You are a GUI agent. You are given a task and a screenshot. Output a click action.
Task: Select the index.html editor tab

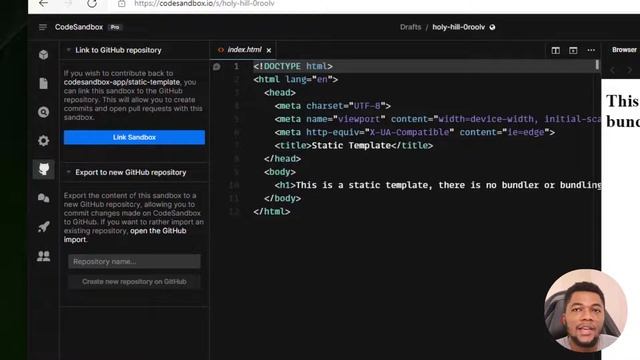click(244, 50)
